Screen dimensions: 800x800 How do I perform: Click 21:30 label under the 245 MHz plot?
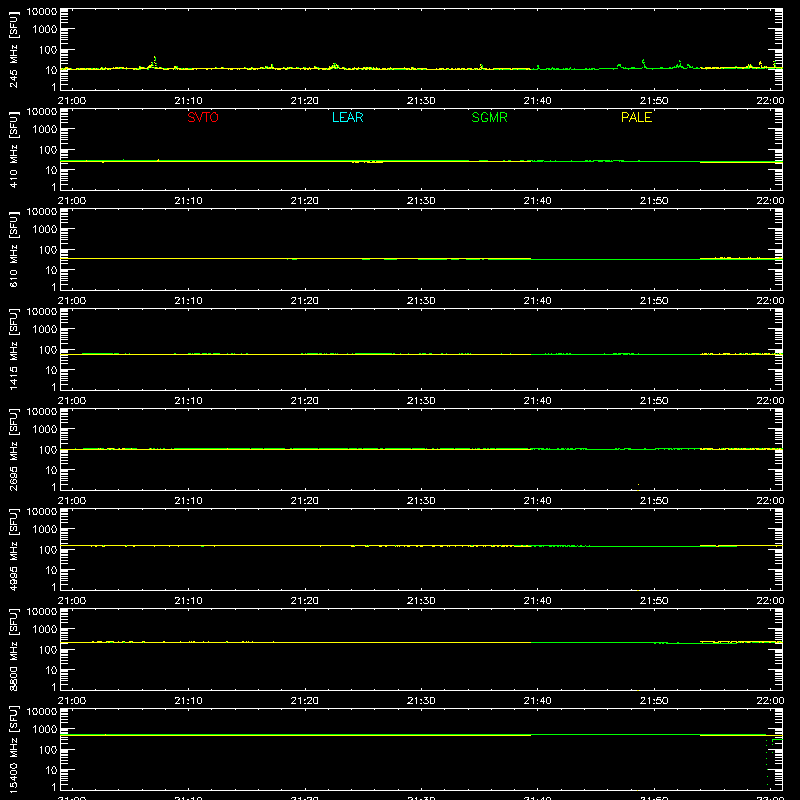[421, 101]
